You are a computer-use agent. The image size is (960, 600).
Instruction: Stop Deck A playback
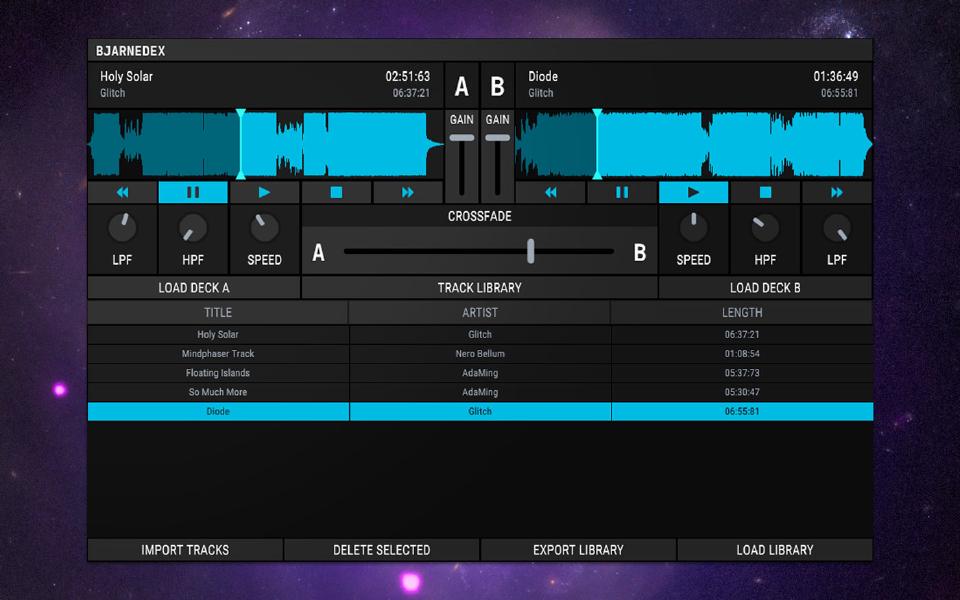click(x=336, y=192)
